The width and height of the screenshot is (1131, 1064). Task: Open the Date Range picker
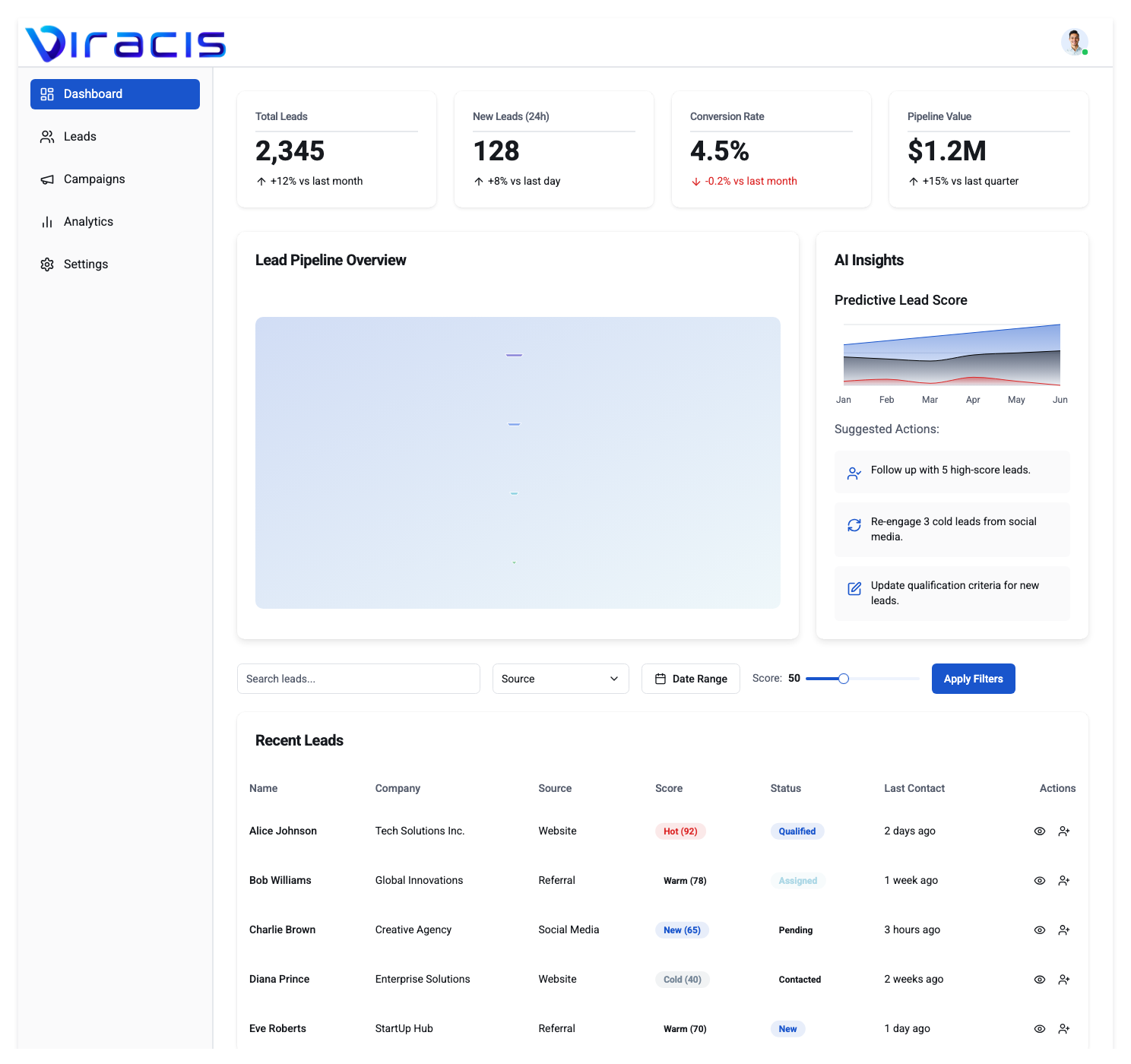[690, 678]
